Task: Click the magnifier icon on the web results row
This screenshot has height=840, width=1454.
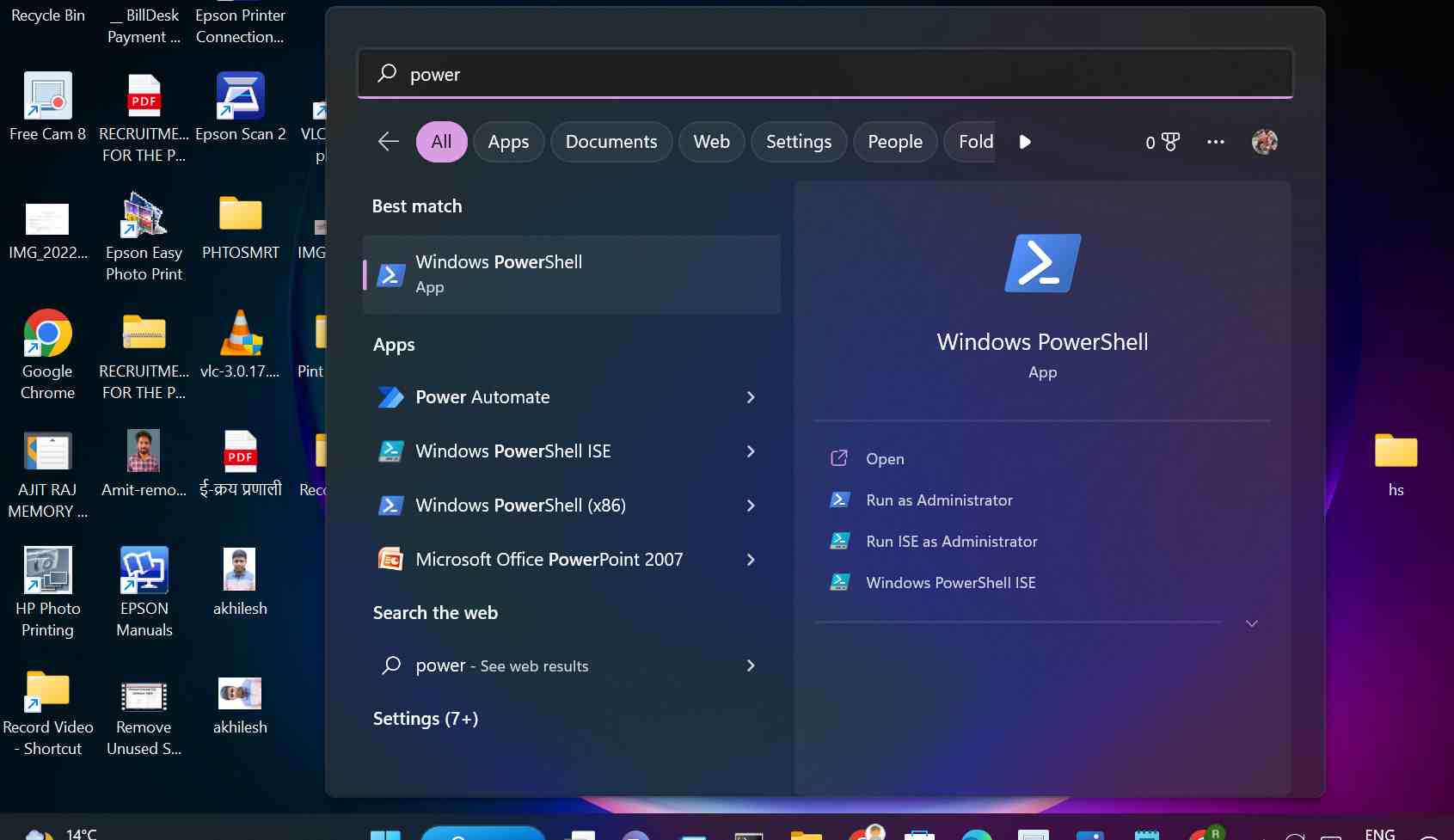Action: tap(391, 665)
